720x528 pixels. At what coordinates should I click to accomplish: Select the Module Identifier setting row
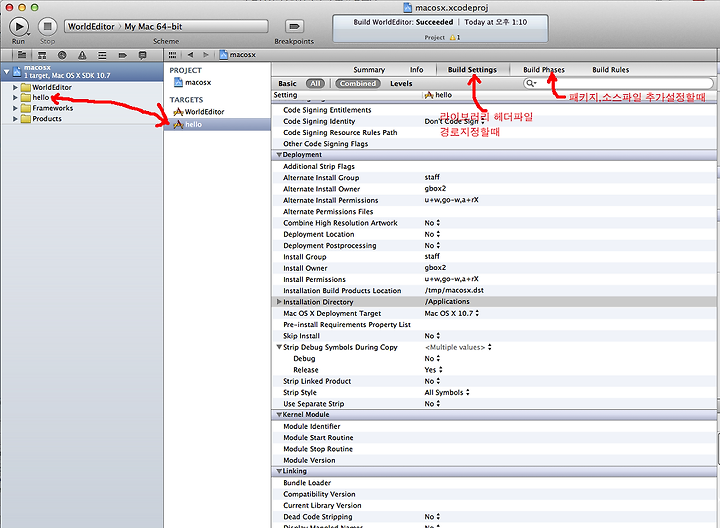pyautogui.click(x=494, y=427)
